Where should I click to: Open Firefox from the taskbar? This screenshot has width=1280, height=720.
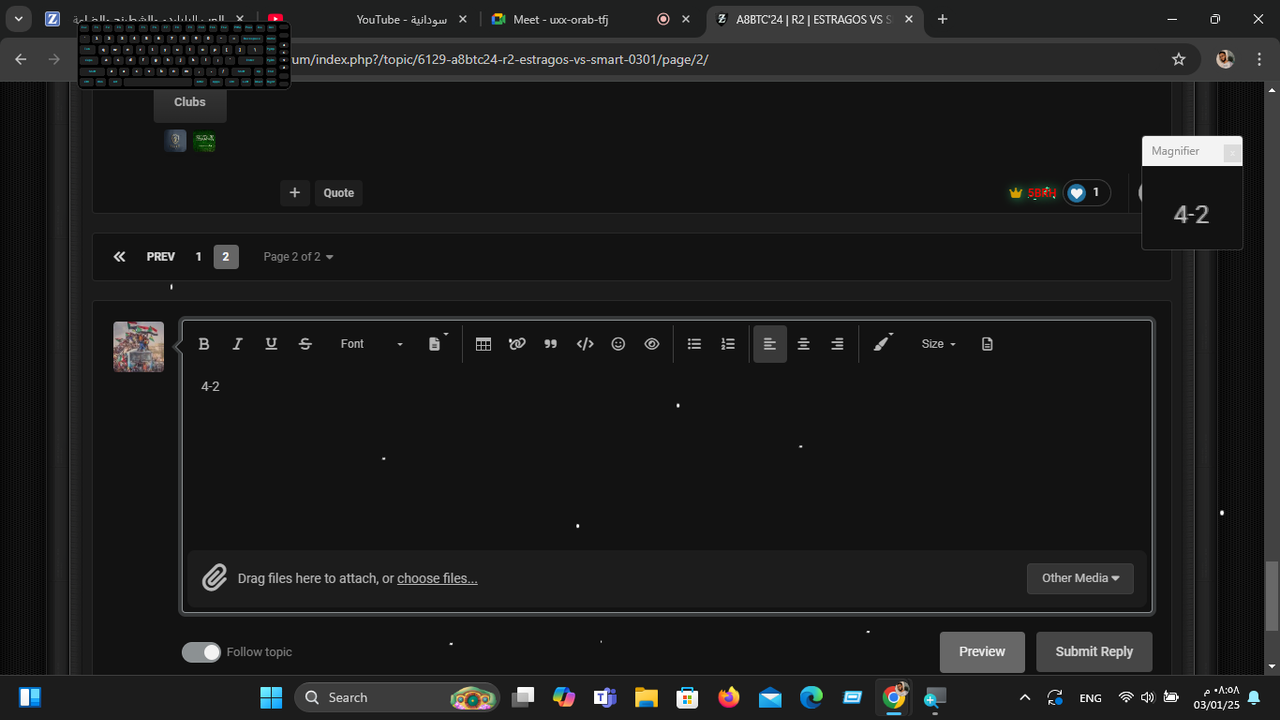point(728,697)
